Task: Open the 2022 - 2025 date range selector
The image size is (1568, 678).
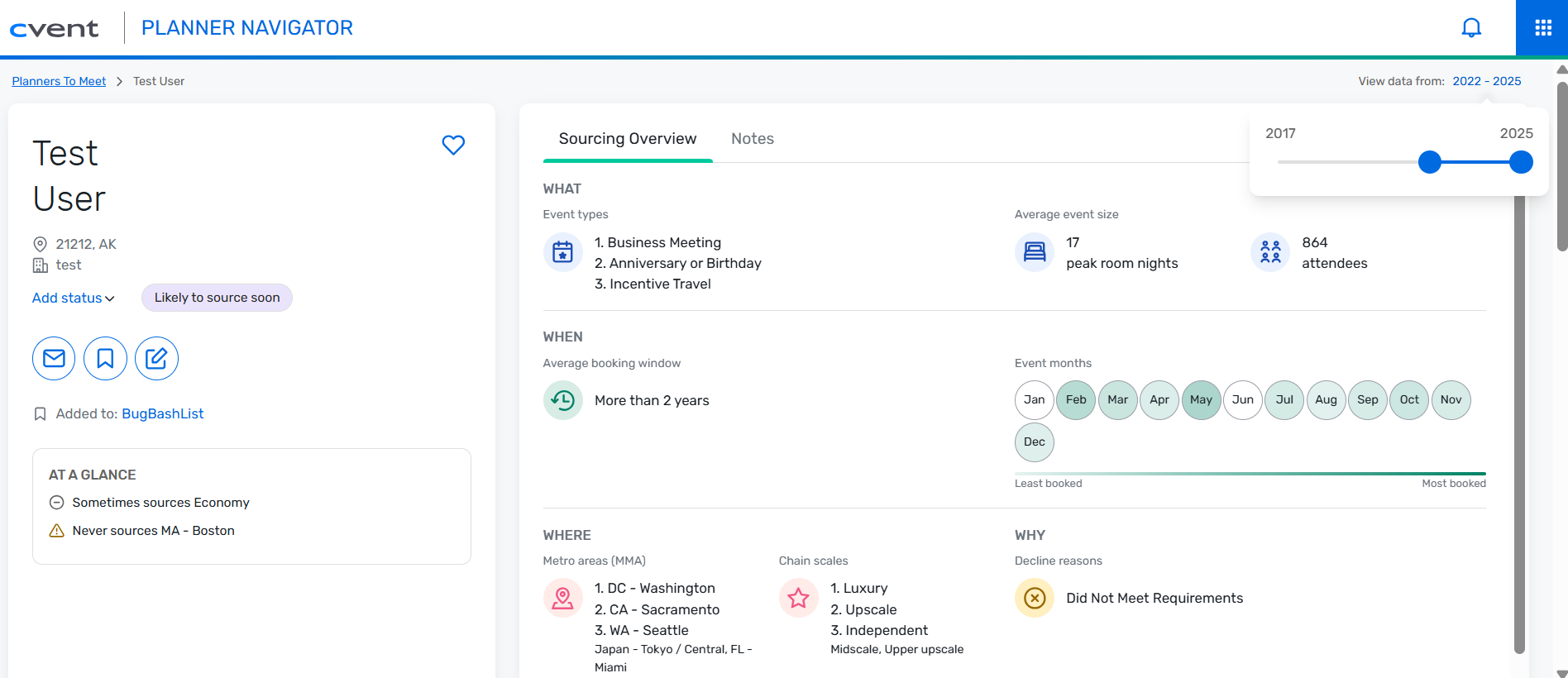Action: [1486, 81]
